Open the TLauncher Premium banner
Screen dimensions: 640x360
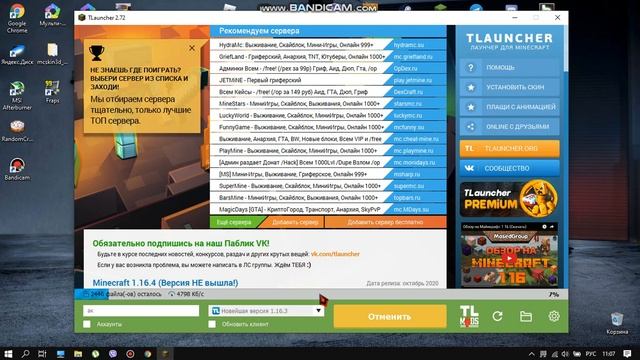point(509,199)
